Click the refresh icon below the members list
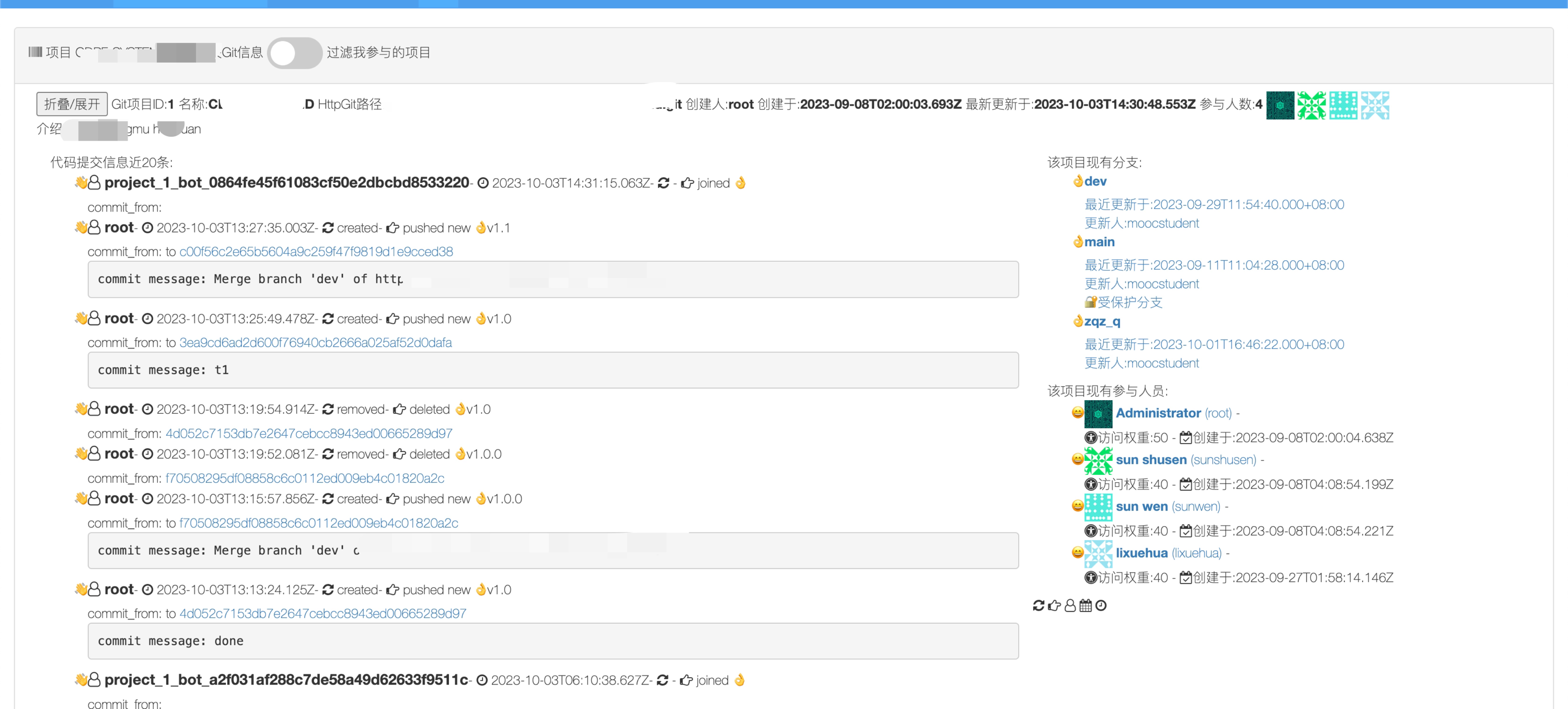The image size is (1568, 709). 1039,606
